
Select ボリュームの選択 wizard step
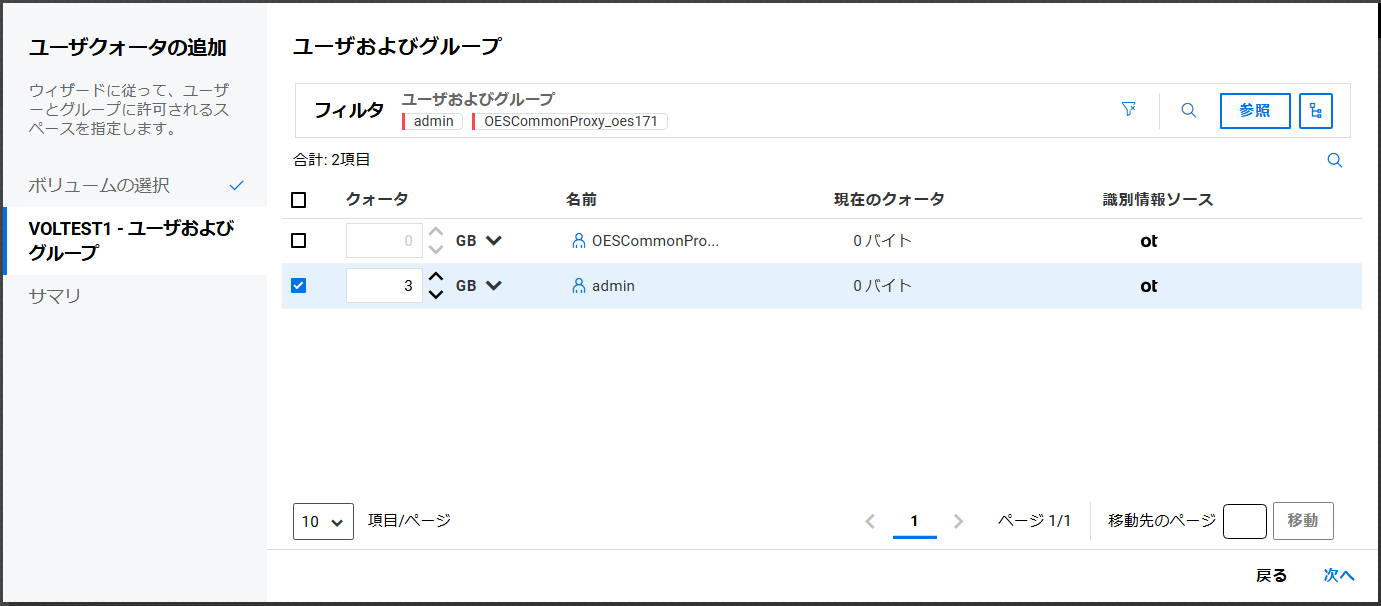point(99,186)
